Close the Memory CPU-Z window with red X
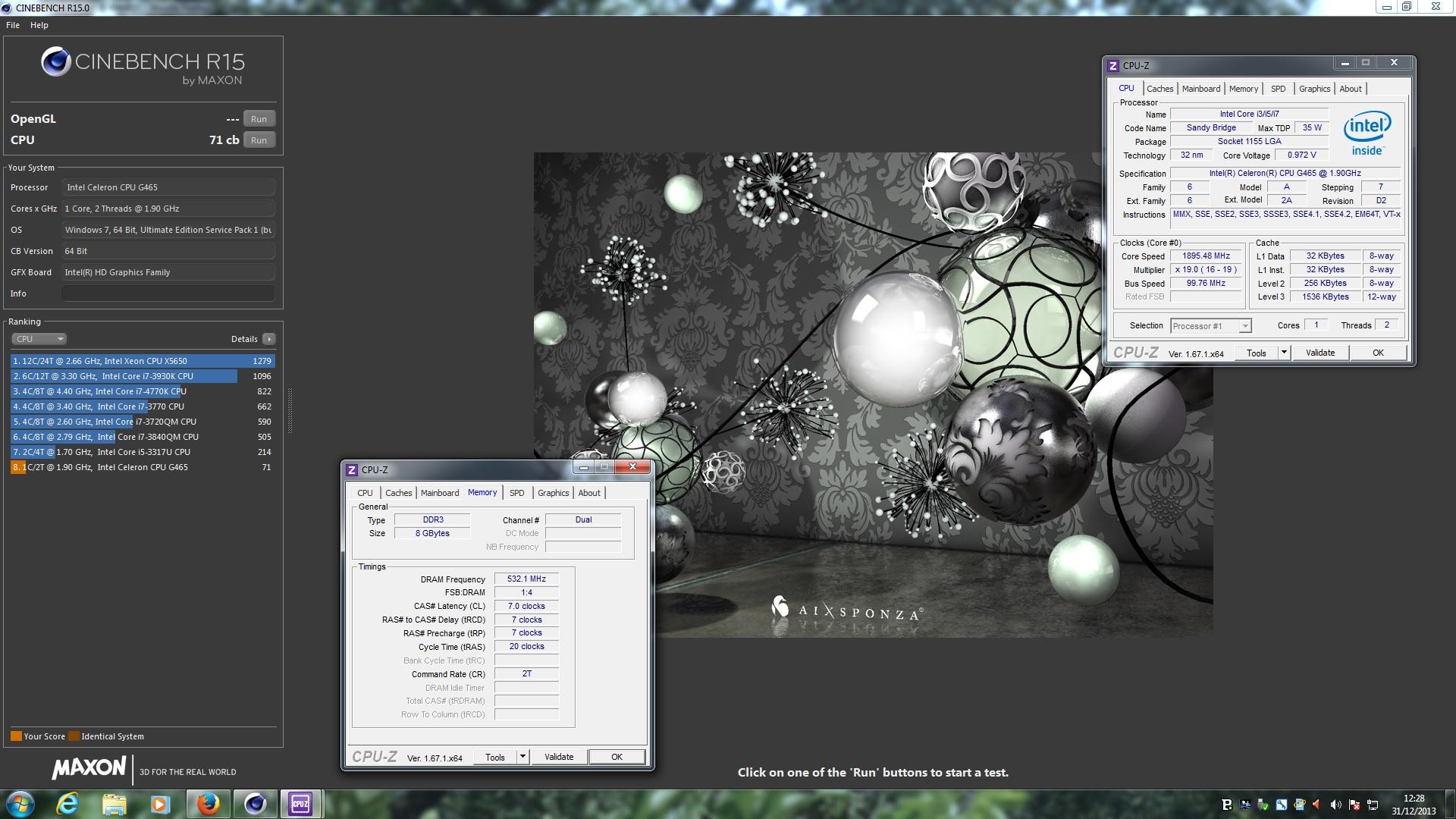Screen dimensions: 1456x819 [632, 467]
